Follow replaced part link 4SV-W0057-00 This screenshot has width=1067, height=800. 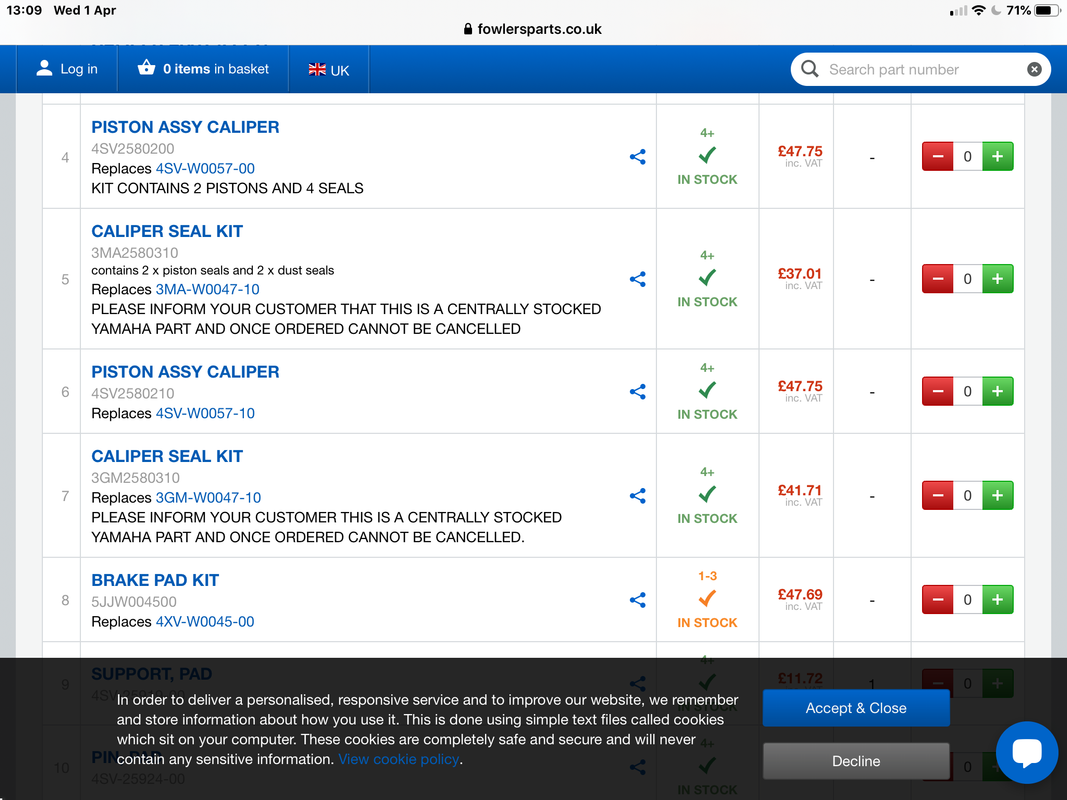pos(206,168)
